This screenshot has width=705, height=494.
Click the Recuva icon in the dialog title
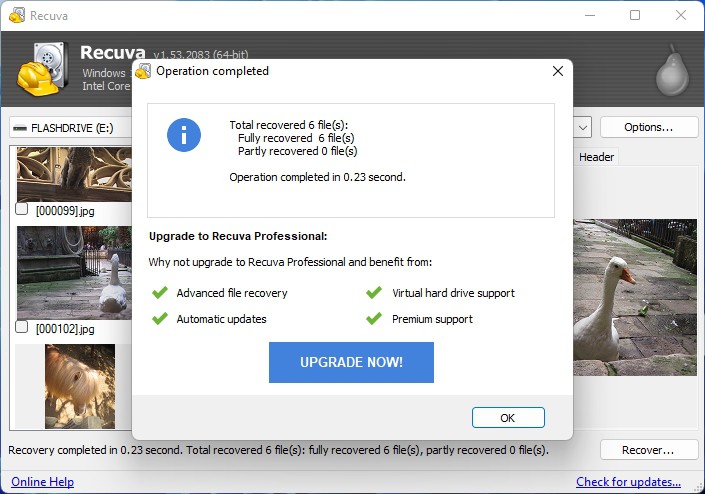pos(143,71)
